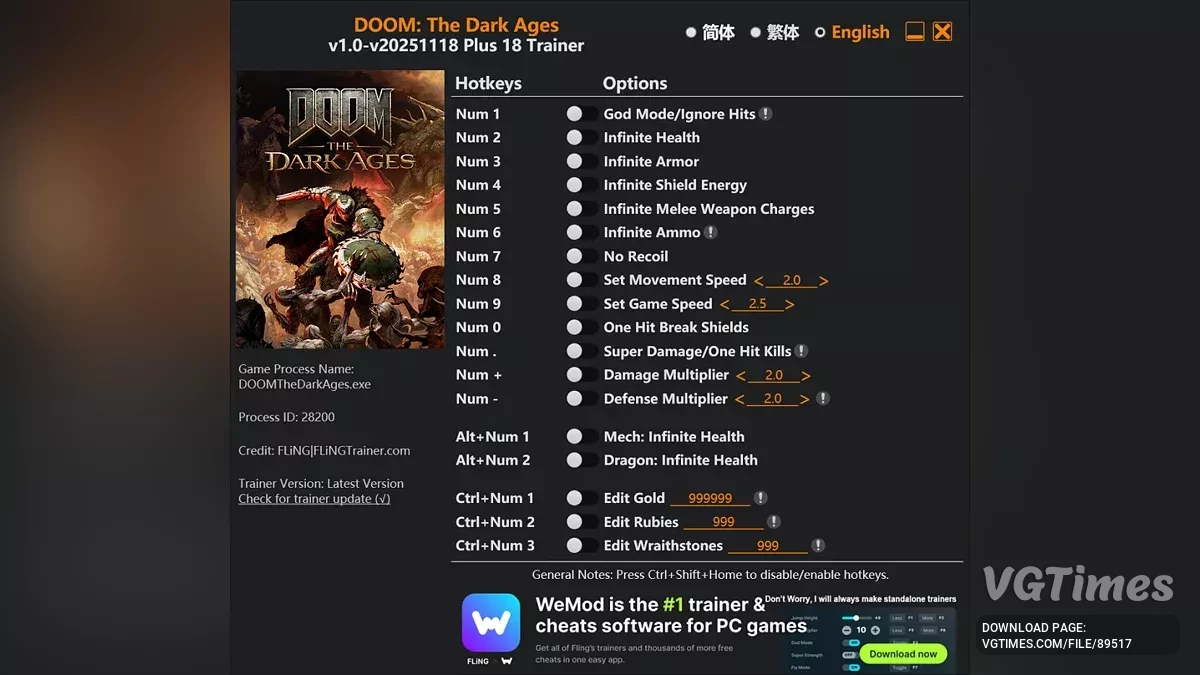Toggle Edit Rubies option
Screen dimensions: 1200x675
point(581,522)
